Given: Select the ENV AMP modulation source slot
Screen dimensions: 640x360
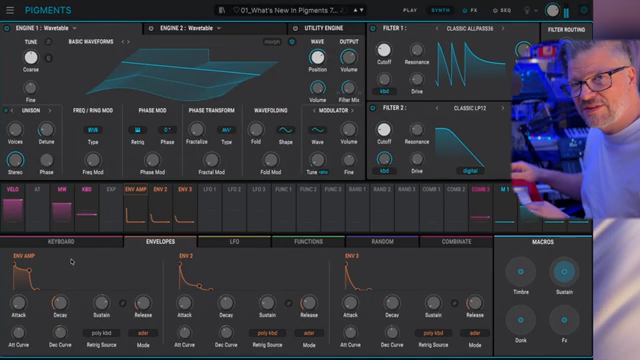Looking at the screenshot, I should (x=136, y=207).
